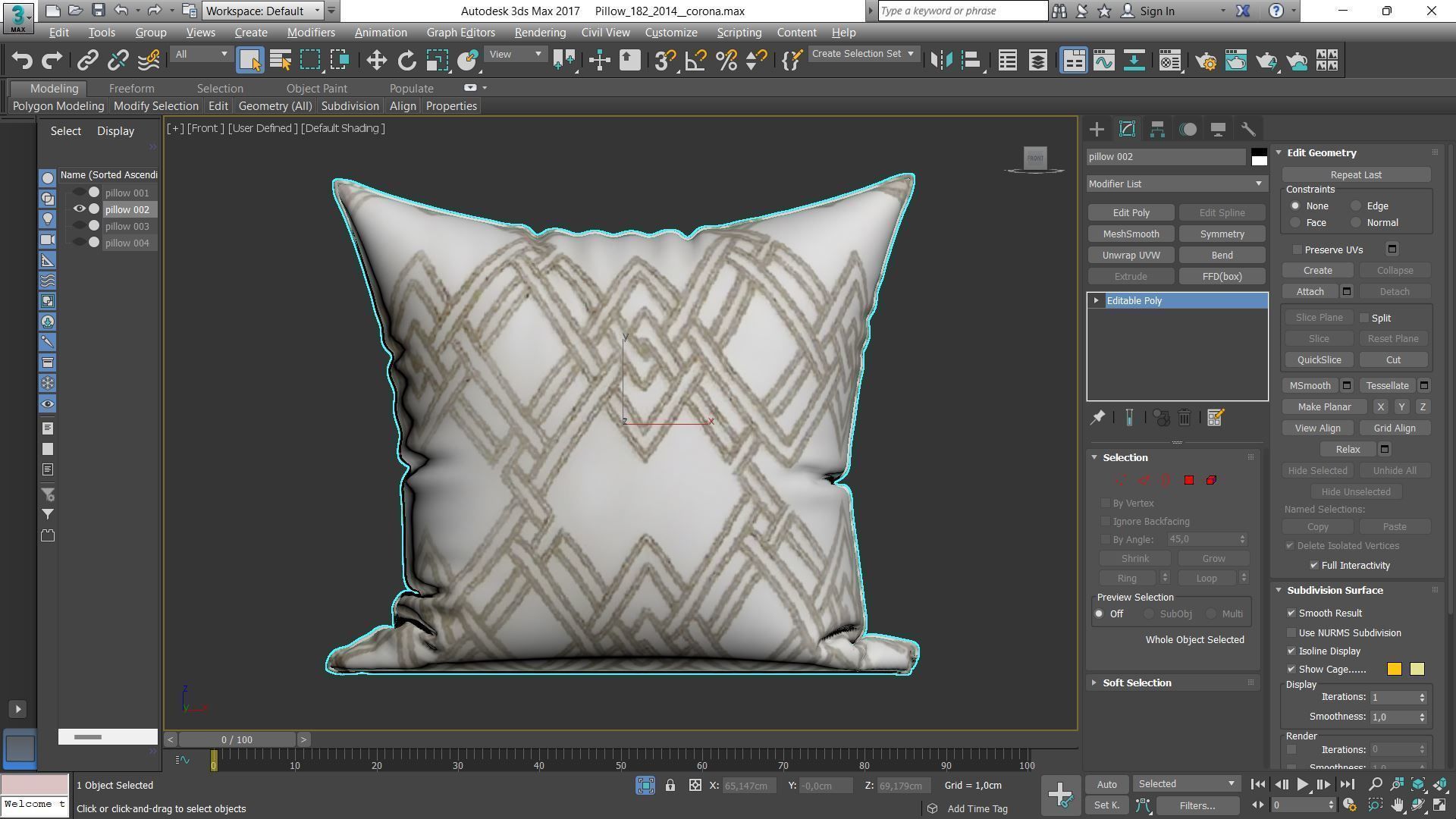Toggle Isoline Display checkbox
Viewport: 1456px width, 819px height.
(x=1291, y=651)
